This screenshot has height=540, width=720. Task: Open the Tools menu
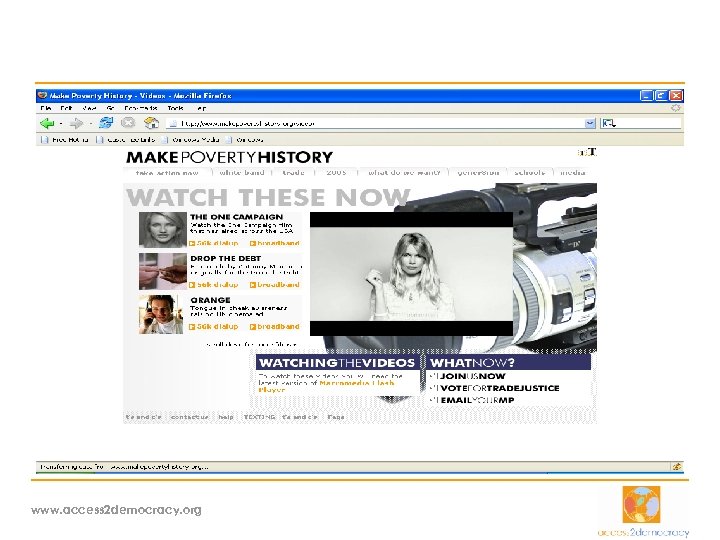tap(175, 108)
